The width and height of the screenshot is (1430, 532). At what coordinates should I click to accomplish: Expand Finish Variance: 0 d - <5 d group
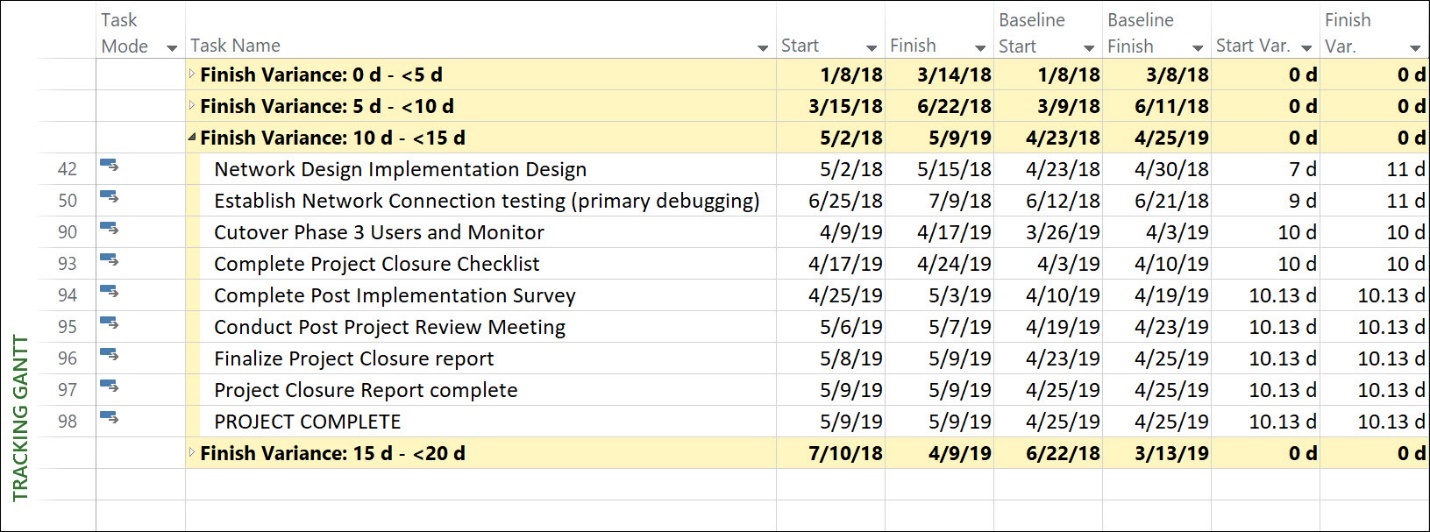(x=193, y=74)
